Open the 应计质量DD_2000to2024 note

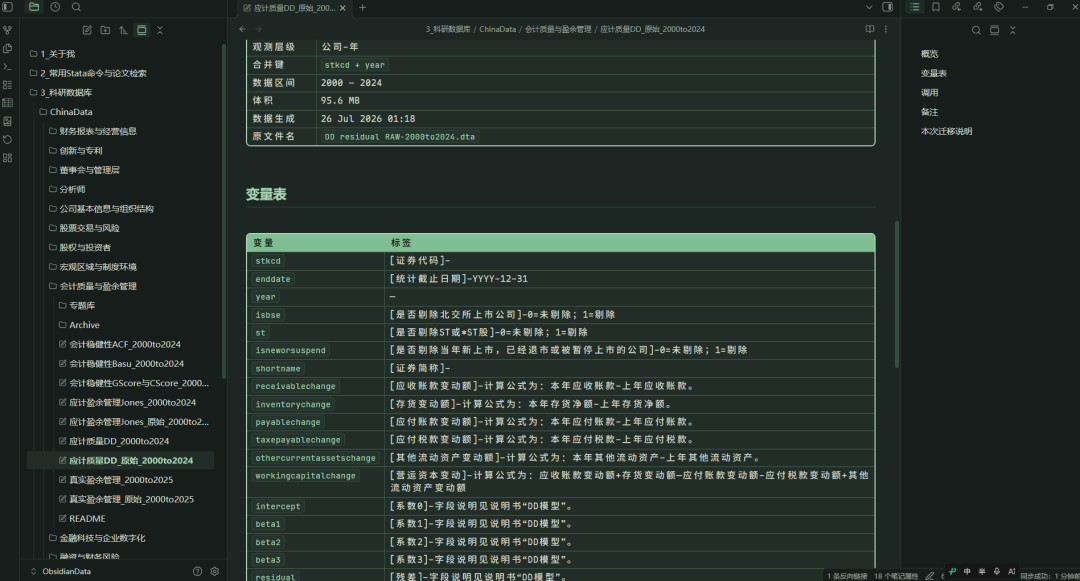[x=121, y=441]
